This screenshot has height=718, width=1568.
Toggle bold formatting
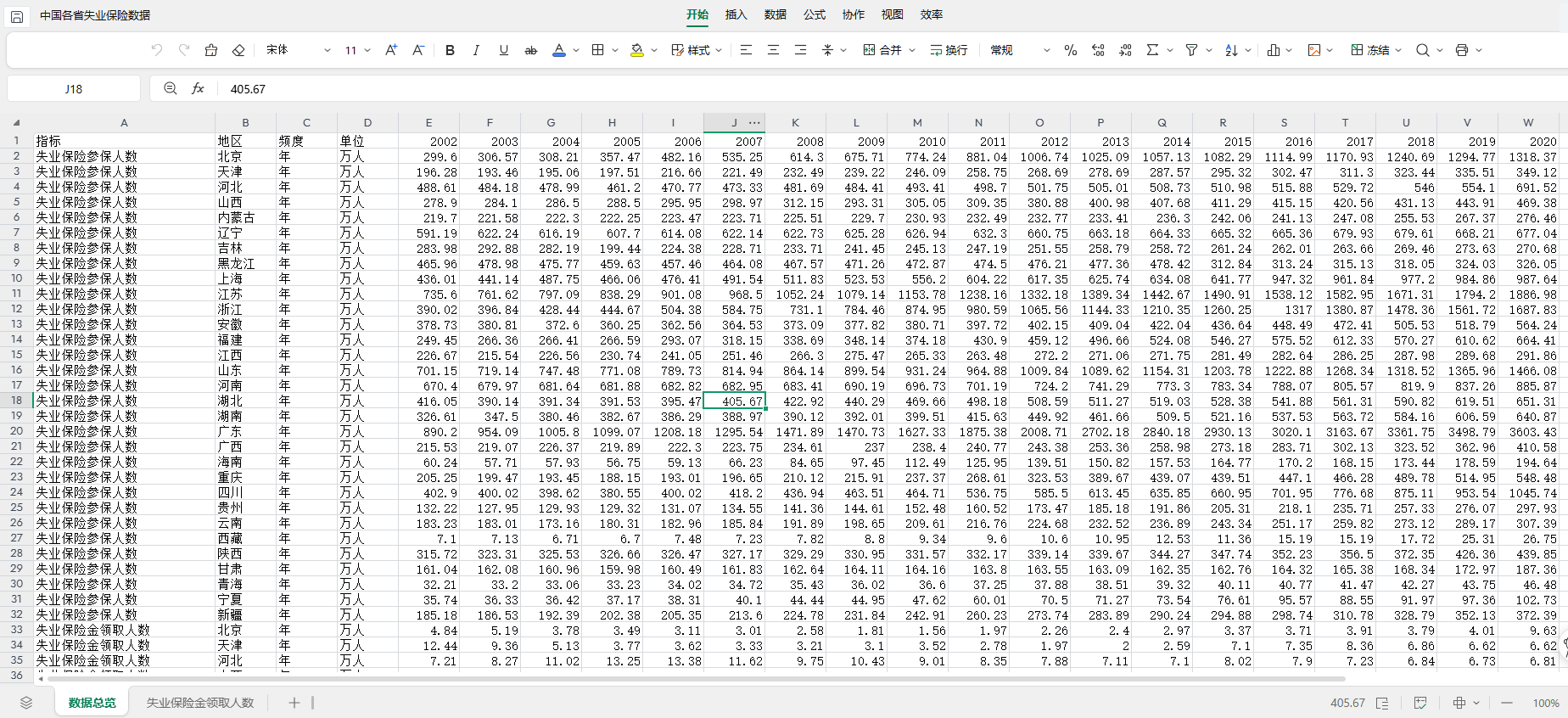click(x=450, y=50)
